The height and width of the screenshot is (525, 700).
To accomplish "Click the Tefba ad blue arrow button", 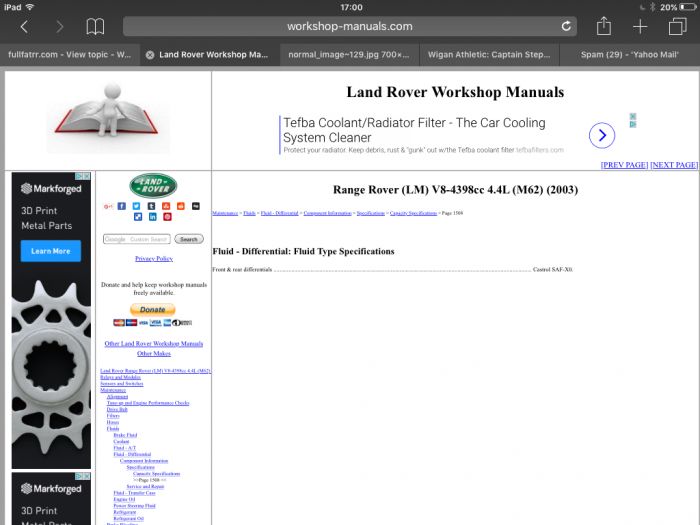I will pos(602,135).
